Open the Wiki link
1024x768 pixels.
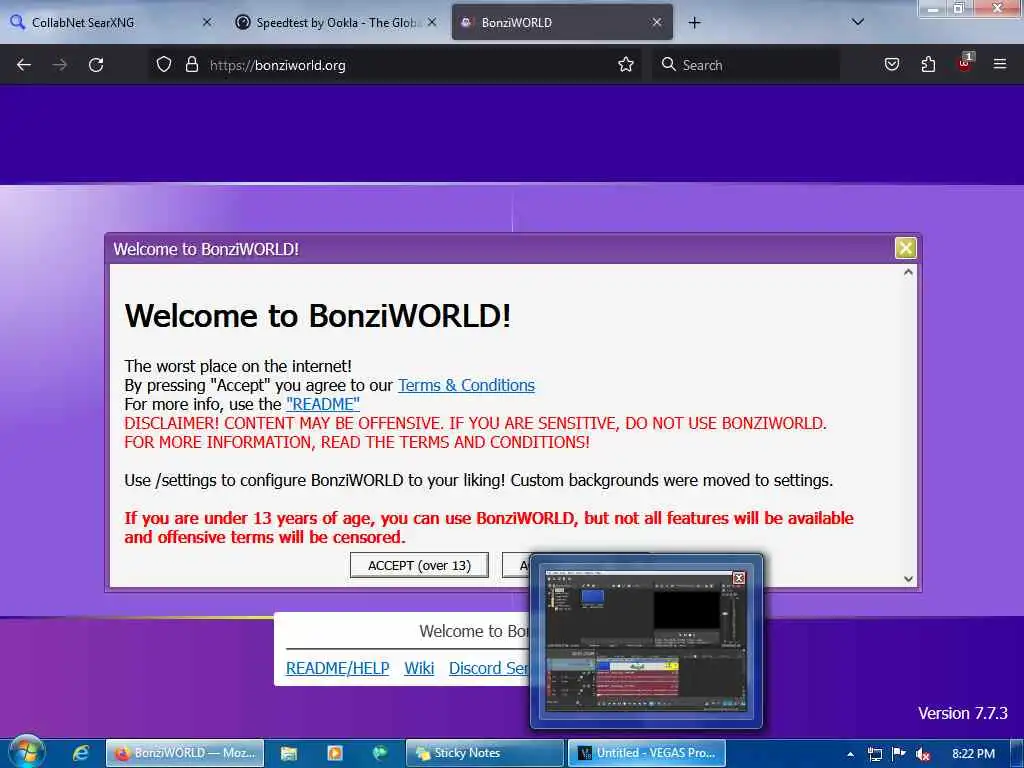[x=419, y=668]
